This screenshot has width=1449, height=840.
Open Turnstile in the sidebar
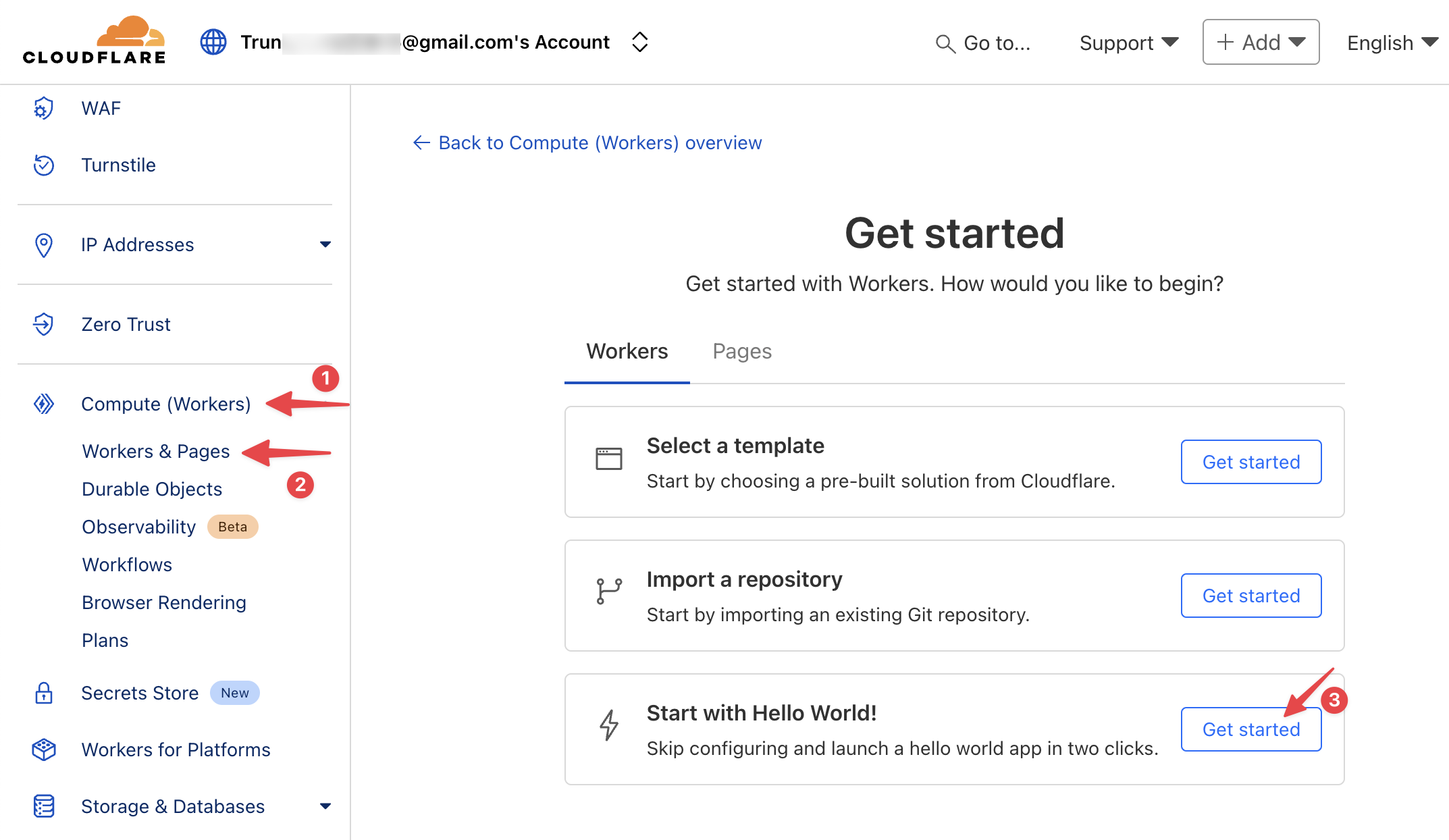coord(118,165)
